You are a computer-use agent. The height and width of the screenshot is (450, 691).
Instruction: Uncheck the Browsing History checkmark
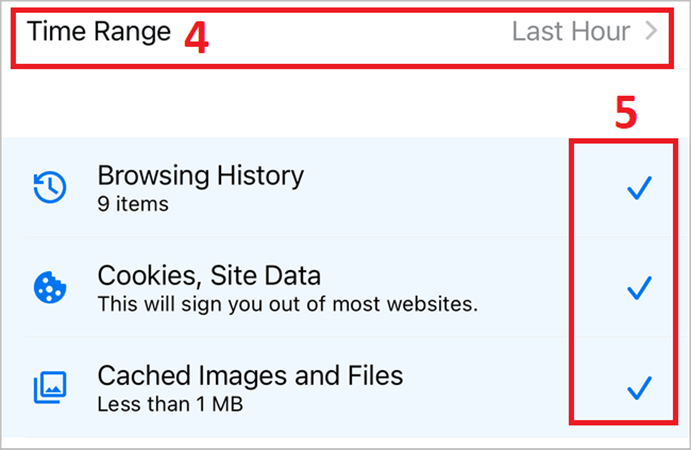click(638, 188)
